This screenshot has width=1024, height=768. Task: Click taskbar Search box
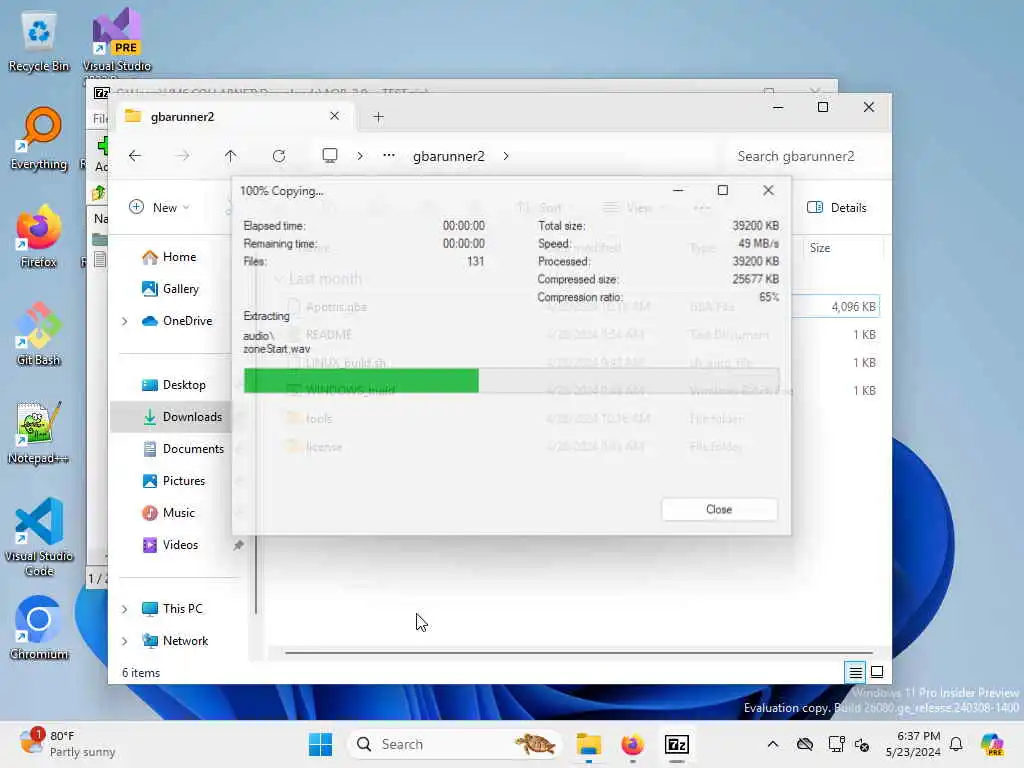[455, 744]
